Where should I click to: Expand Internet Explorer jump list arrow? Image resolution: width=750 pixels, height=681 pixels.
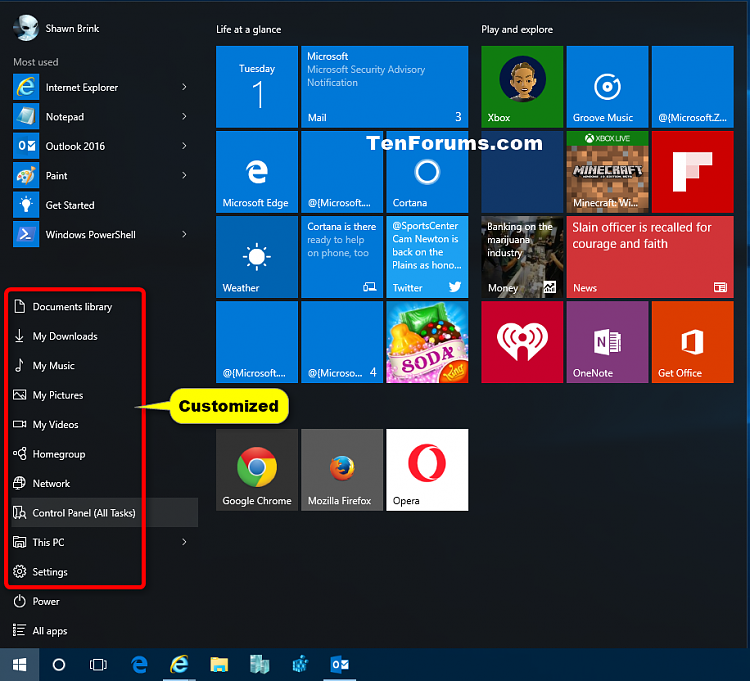(x=184, y=87)
